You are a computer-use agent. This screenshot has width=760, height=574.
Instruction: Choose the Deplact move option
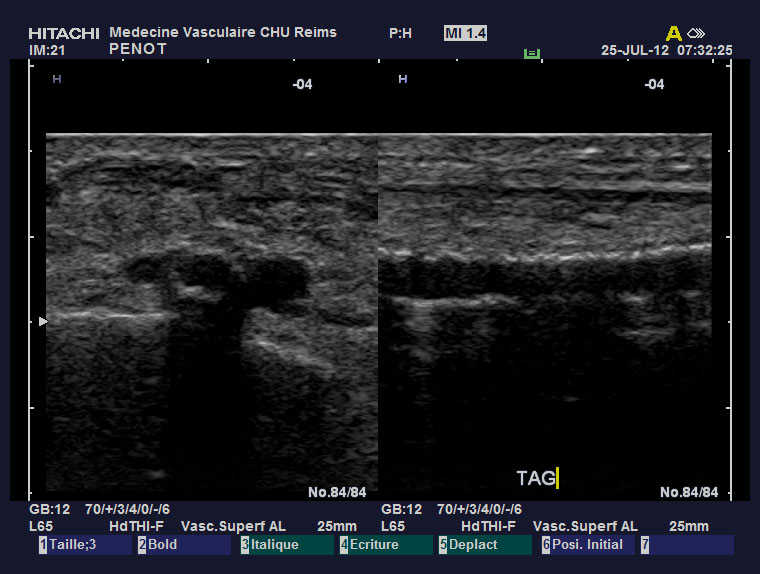(x=486, y=545)
